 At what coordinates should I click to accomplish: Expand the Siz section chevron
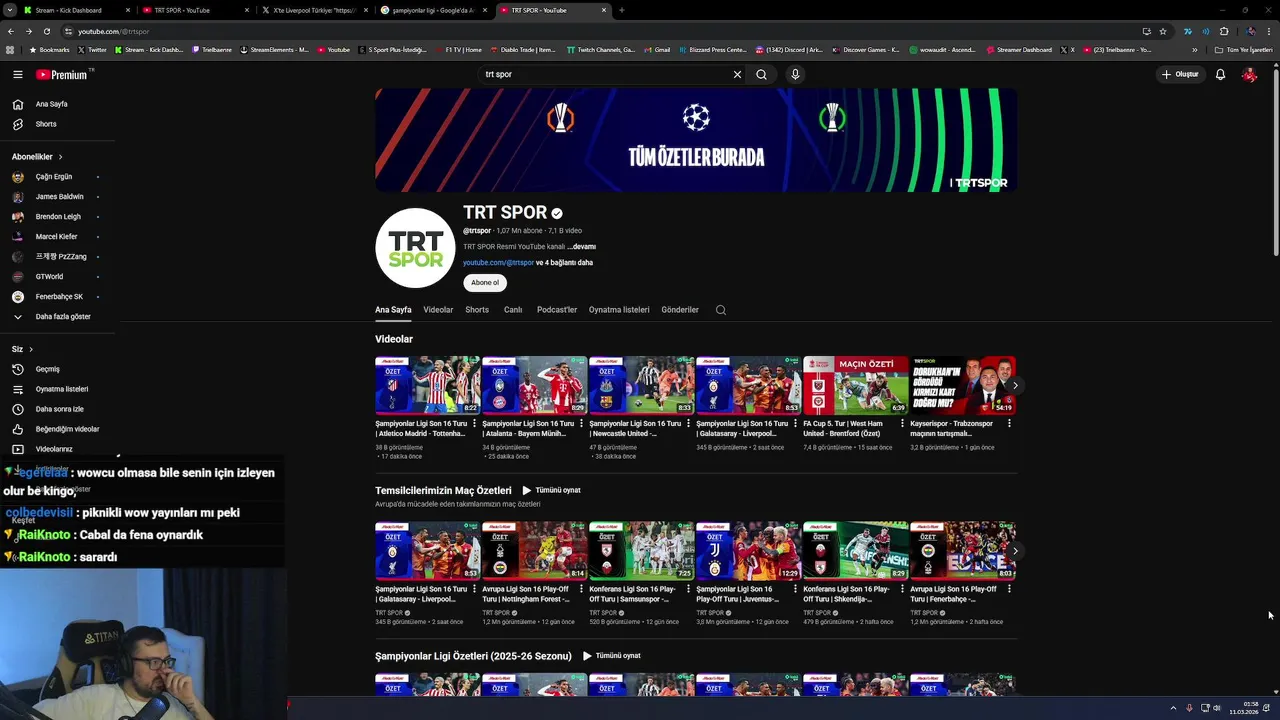[x=31, y=349]
